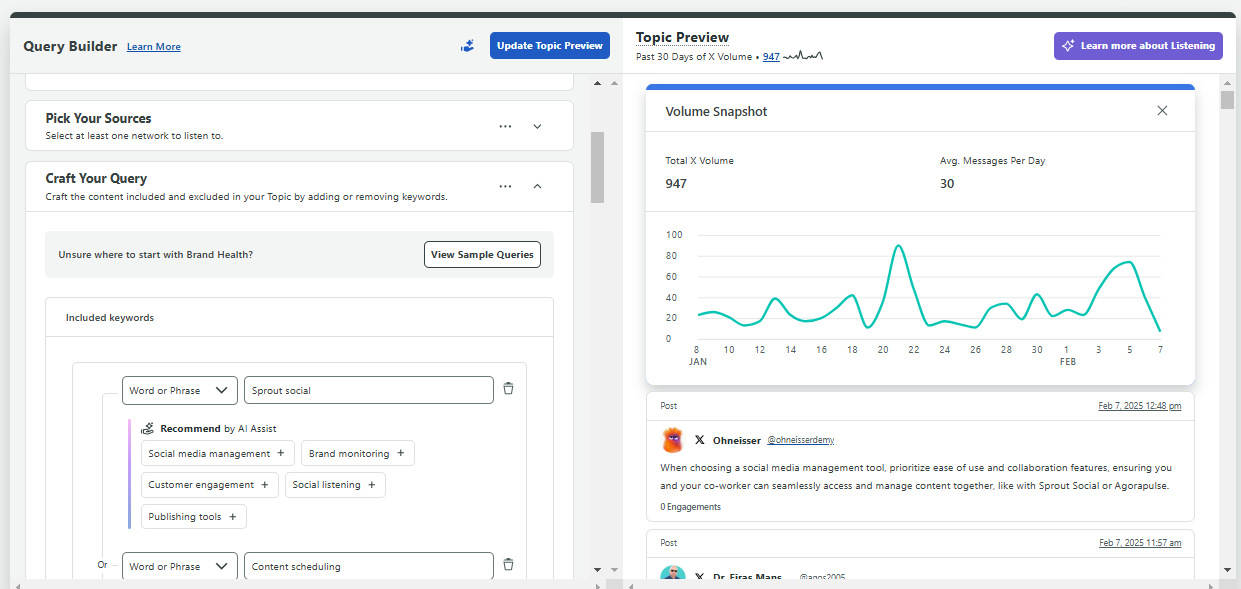Click the Topic Preview vertical scrollbar thumb
This screenshot has width=1241, height=589.
point(1227,99)
